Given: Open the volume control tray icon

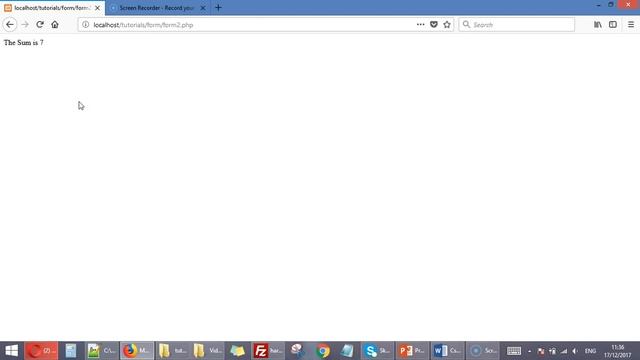Looking at the screenshot, I should point(575,351).
